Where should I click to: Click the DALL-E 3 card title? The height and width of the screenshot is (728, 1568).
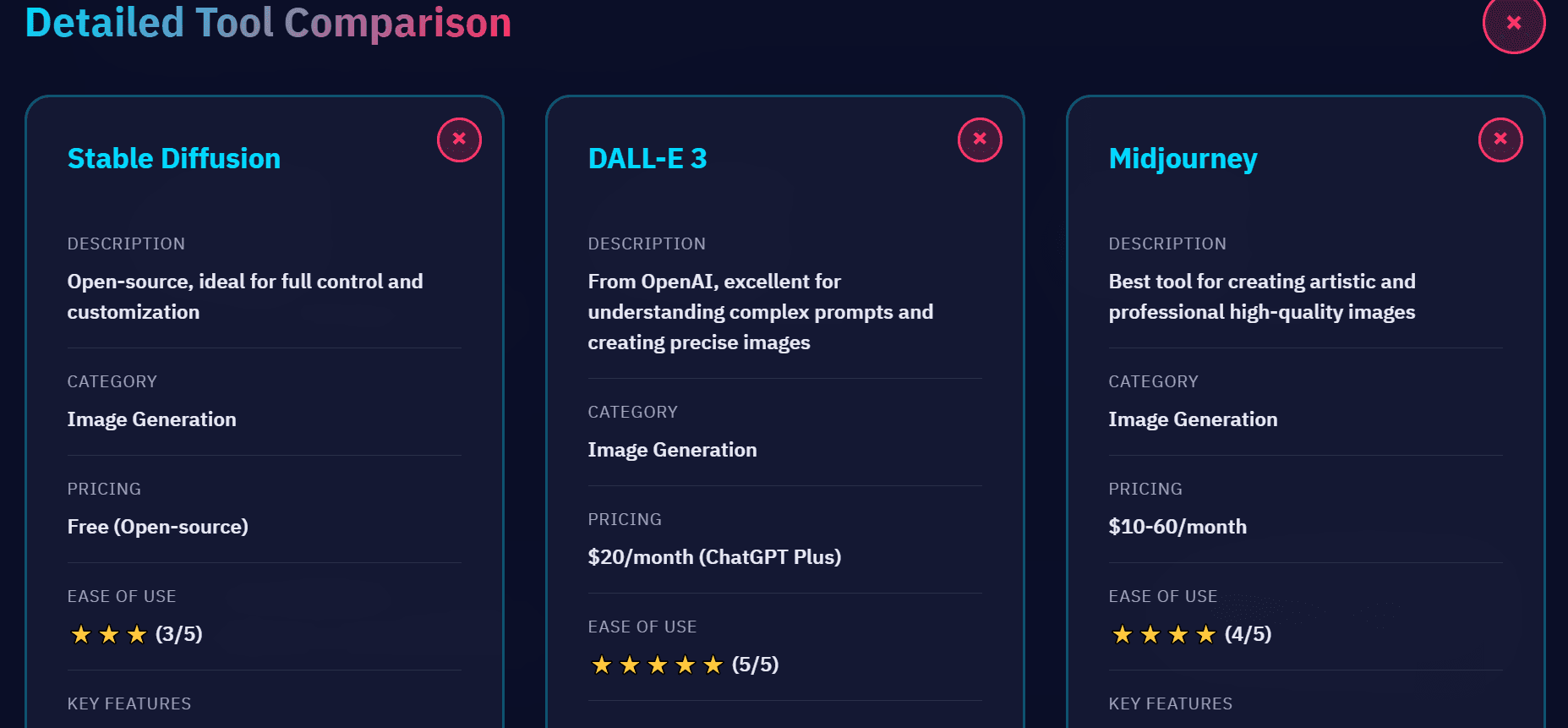pyautogui.click(x=647, y=159)
